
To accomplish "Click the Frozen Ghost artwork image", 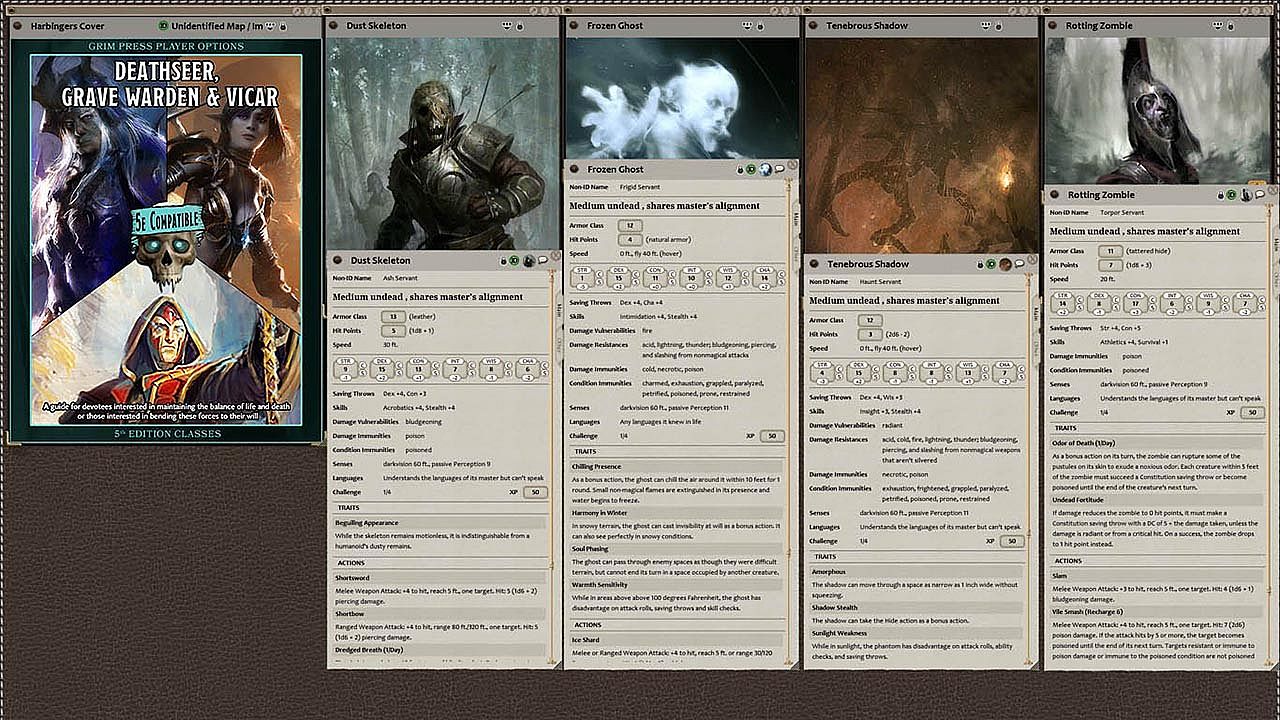I will click(681, 97).
